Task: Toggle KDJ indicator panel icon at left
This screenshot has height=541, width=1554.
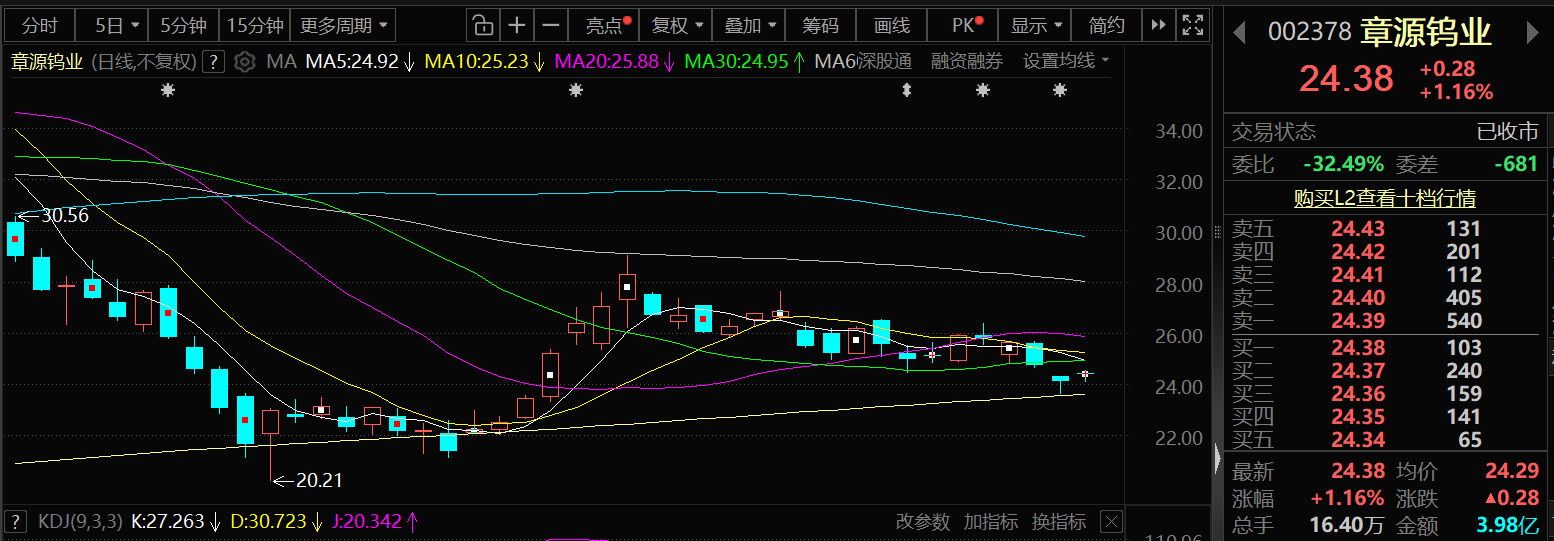Action: pos(15,521)
